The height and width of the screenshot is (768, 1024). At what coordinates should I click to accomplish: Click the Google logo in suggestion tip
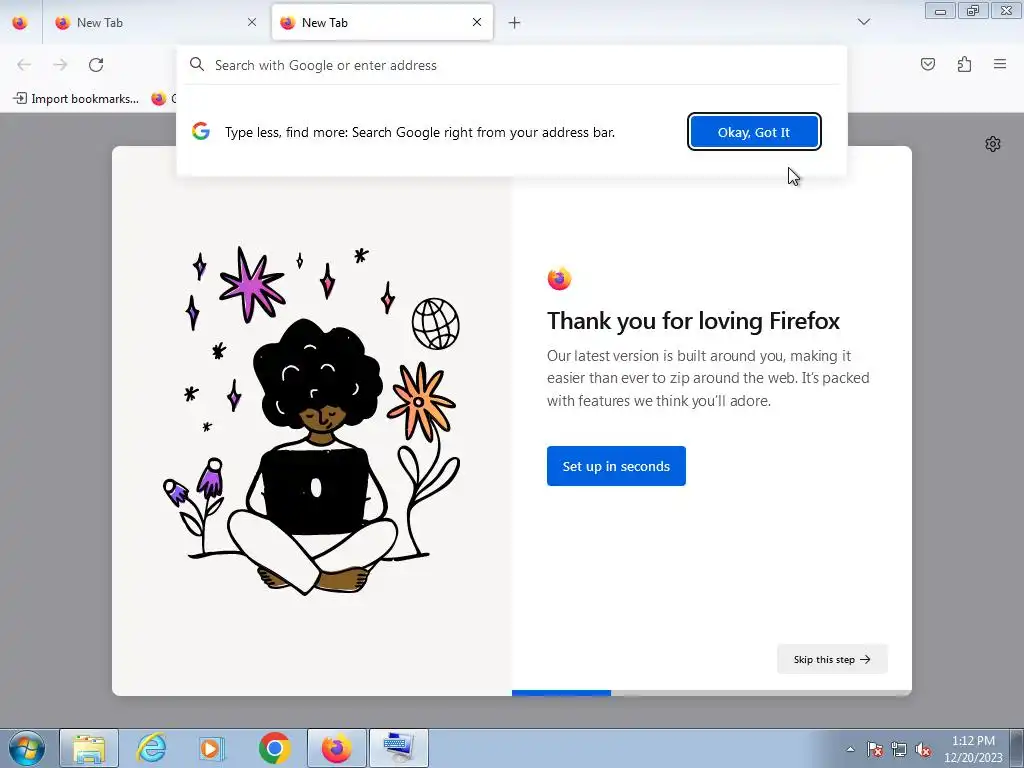pyautogui.click(x=201, y=131)
